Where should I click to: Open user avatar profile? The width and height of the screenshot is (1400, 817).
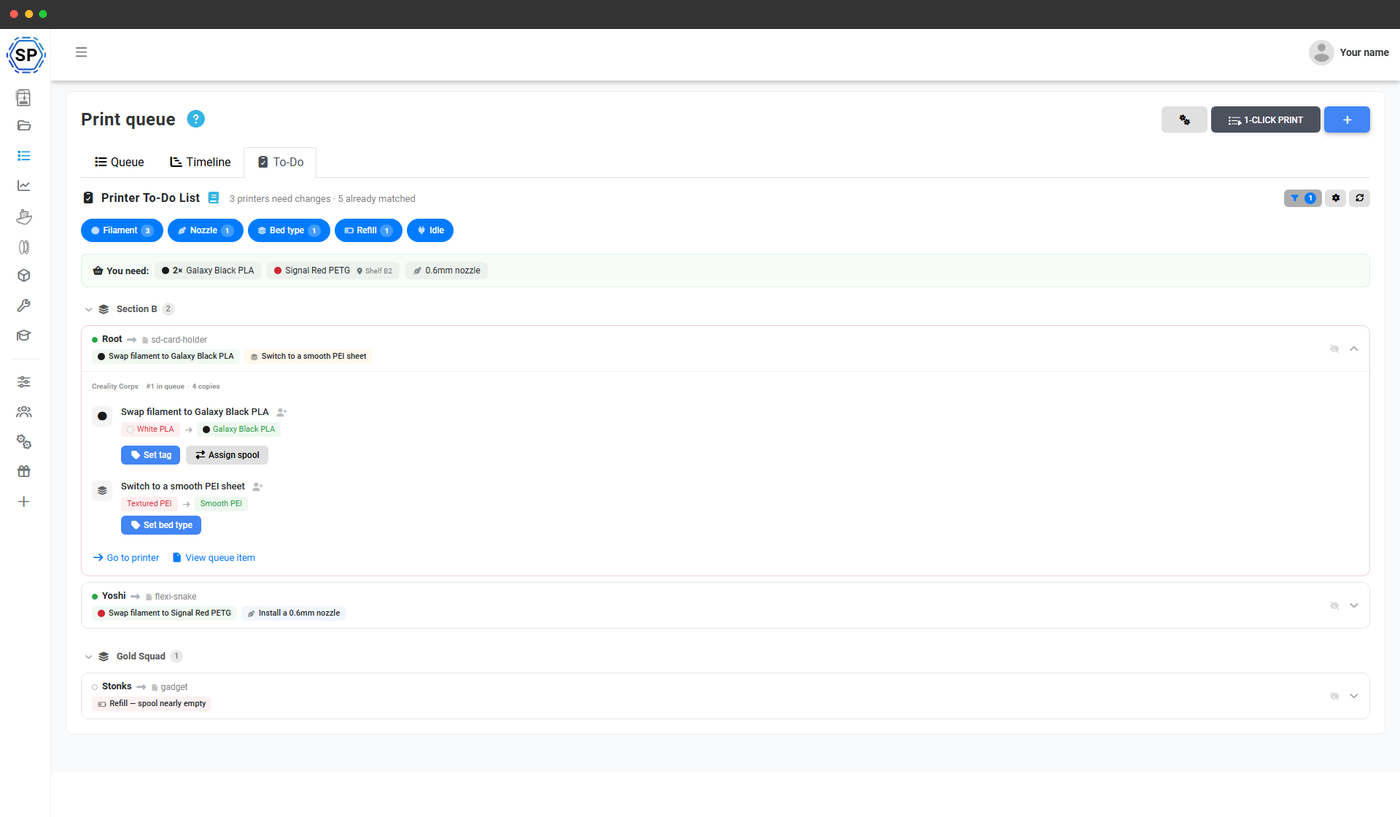click(1321, 53)
